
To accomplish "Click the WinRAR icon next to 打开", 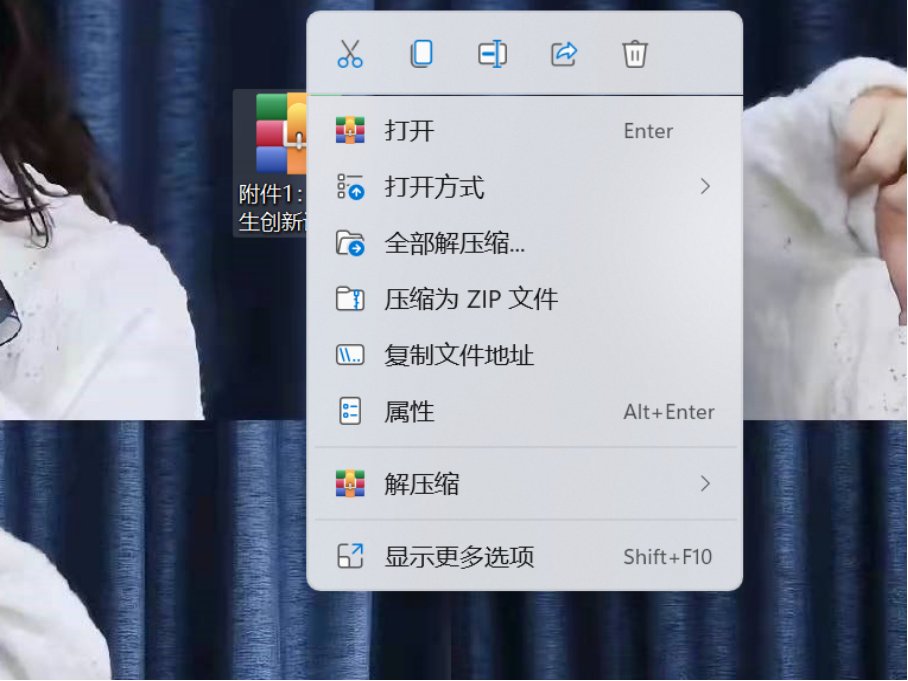I will tap(352, 130).
